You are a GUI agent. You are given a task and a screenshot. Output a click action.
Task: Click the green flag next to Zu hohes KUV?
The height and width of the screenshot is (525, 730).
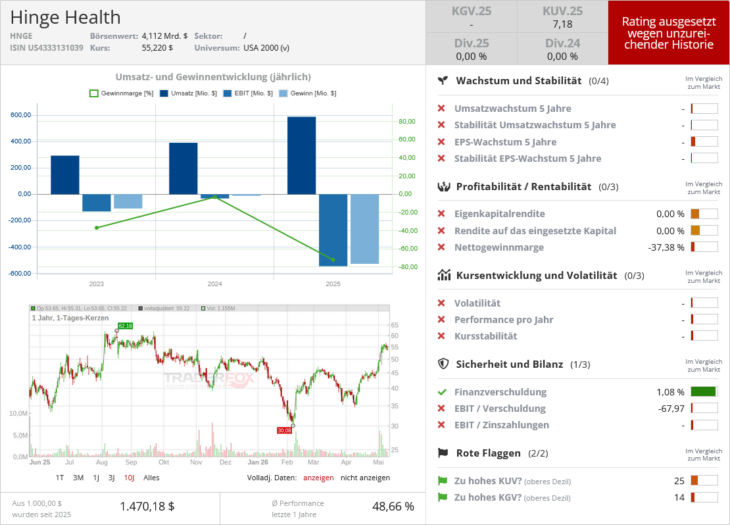coord(442,481)
